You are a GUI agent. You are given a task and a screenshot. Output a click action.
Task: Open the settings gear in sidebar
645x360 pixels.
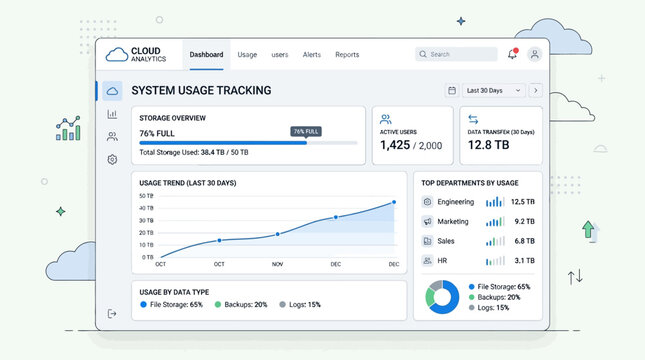112,159
